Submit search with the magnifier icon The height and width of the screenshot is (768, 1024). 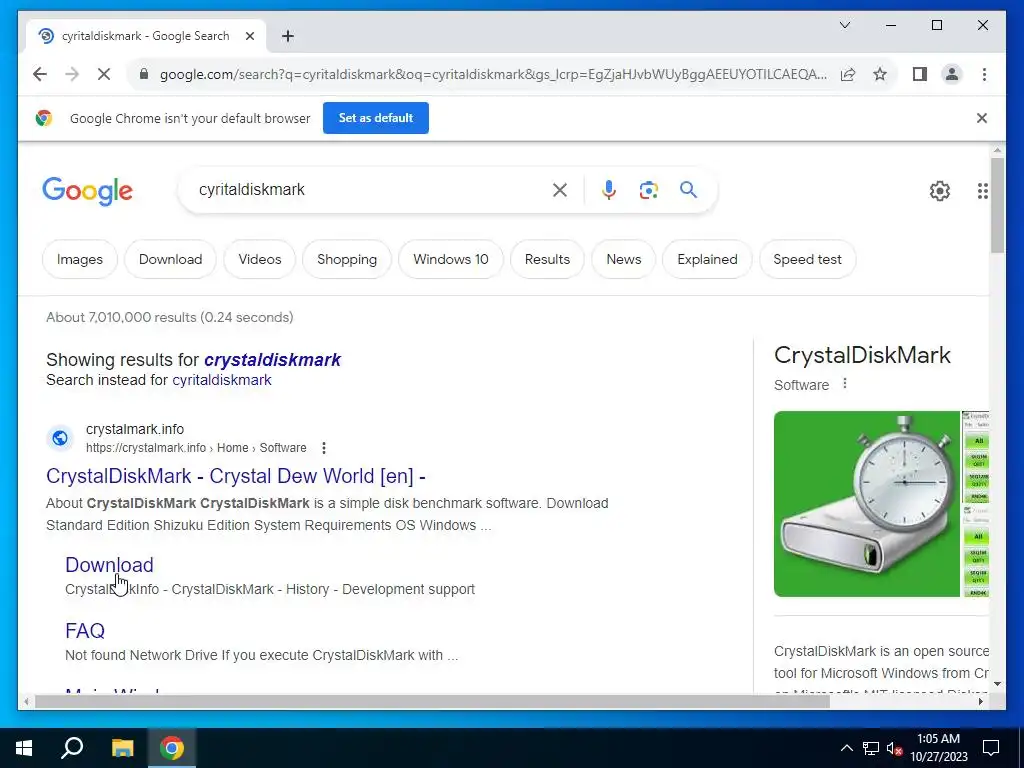pyautogui.click(x=688, y=190)
